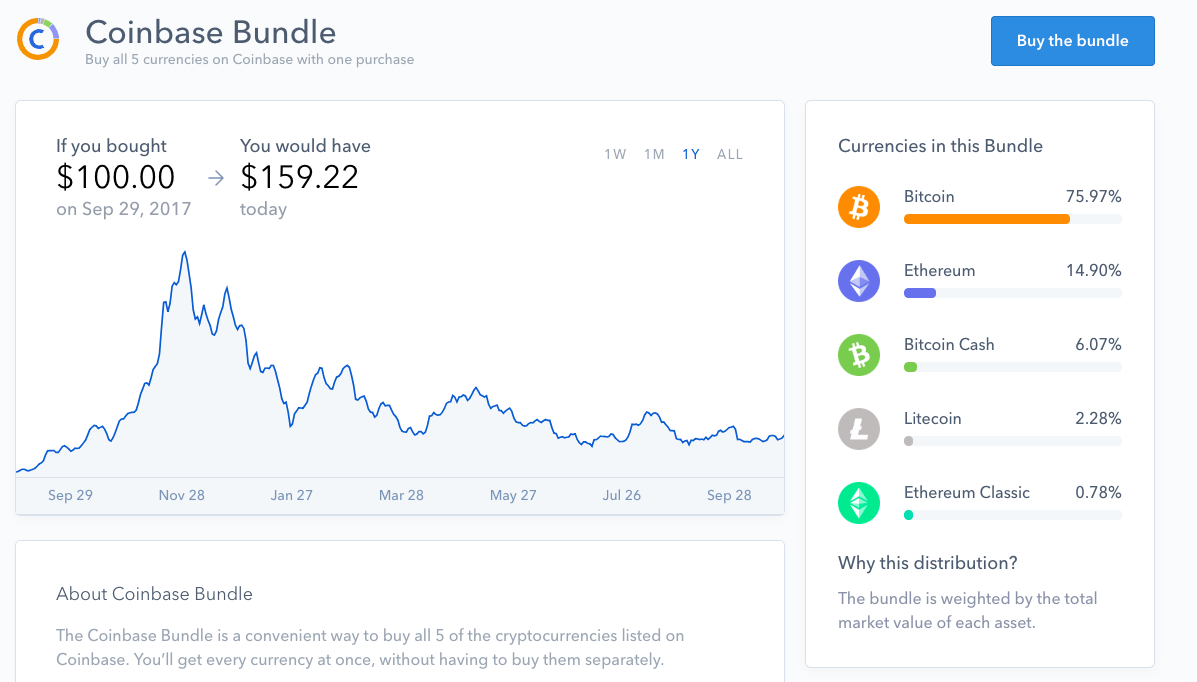Viewport: 1197px width, 682px height.
Task: Click the orange Bitcoin icon
Action: (x=859, y=207)
